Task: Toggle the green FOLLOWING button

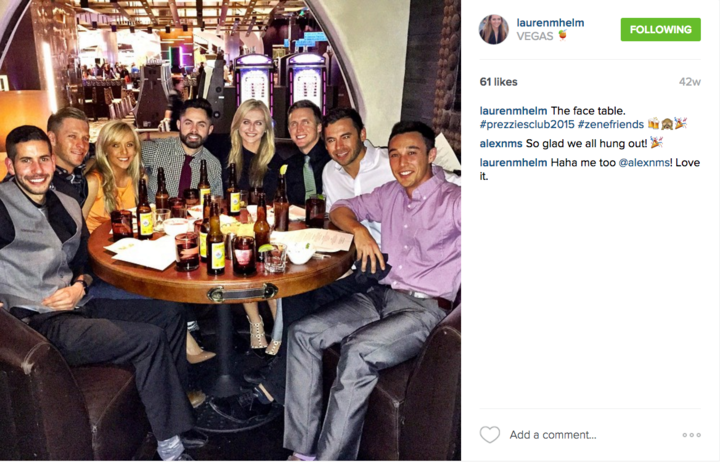Action: (x=660, y=29)
